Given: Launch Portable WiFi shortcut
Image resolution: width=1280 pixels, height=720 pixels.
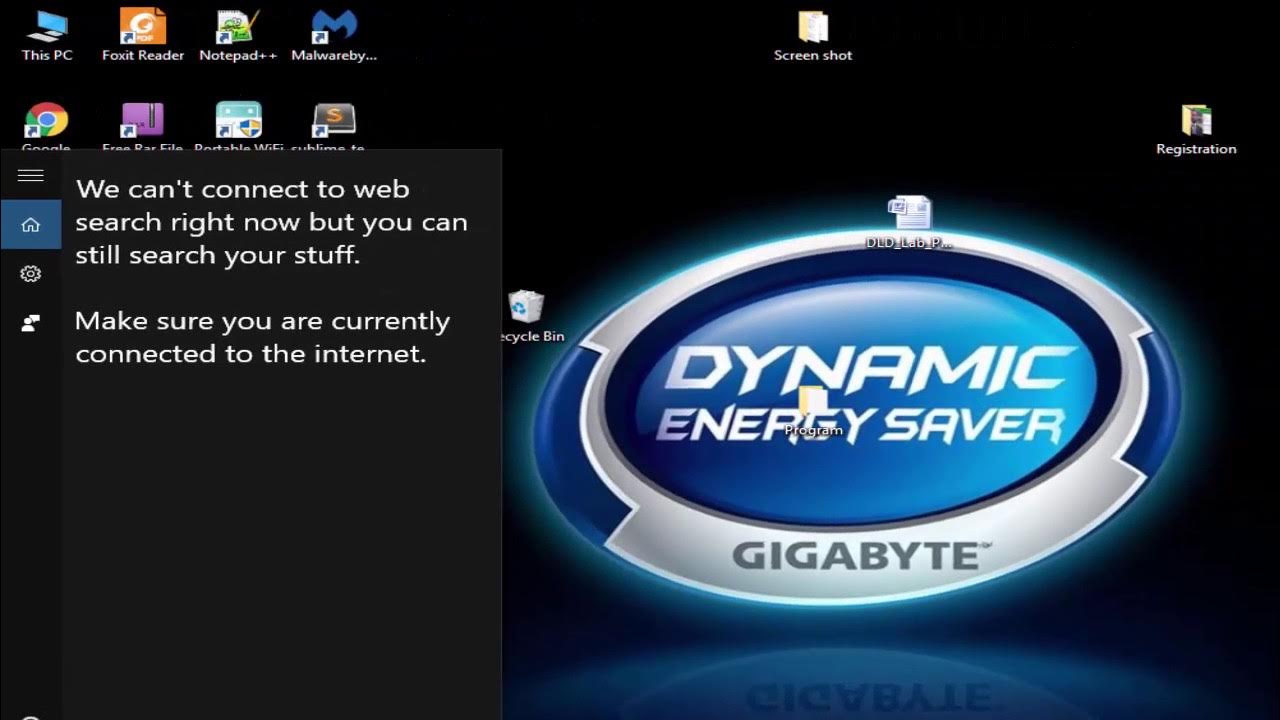Looking at the screenshot, I should pos(239,126).
